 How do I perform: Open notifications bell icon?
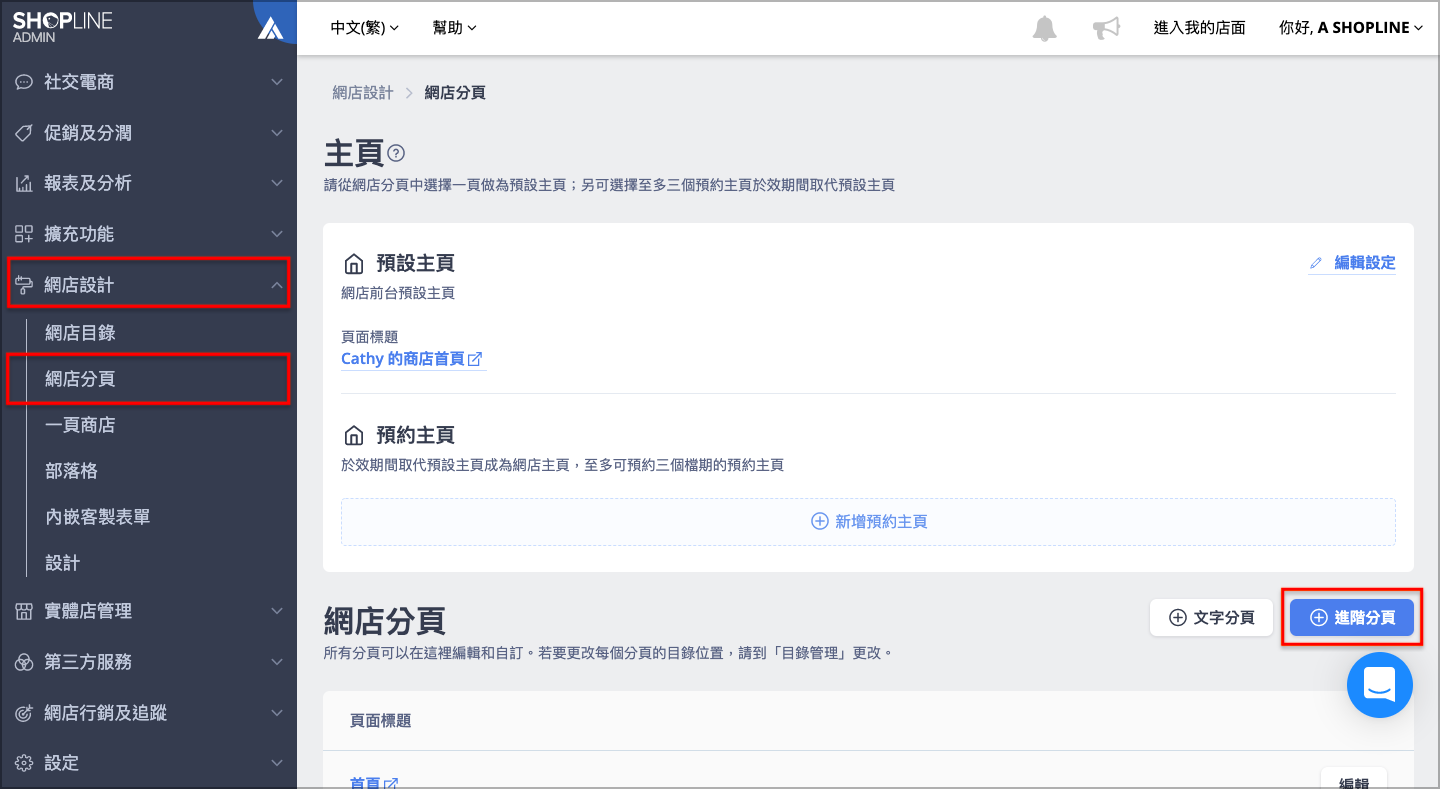pyautogui.click(x=1044, y=28)
